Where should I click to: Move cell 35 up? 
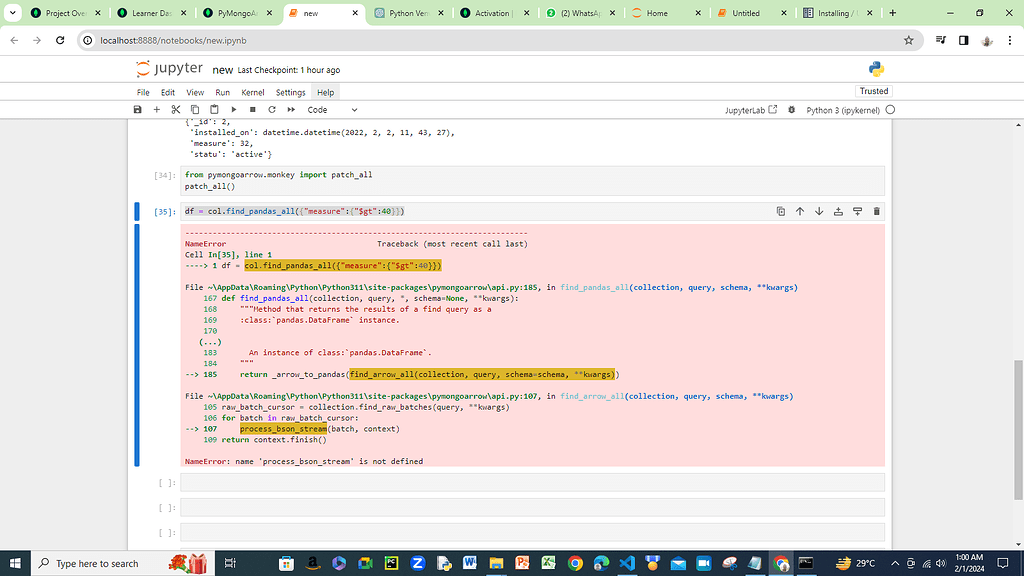click(800, 211)
